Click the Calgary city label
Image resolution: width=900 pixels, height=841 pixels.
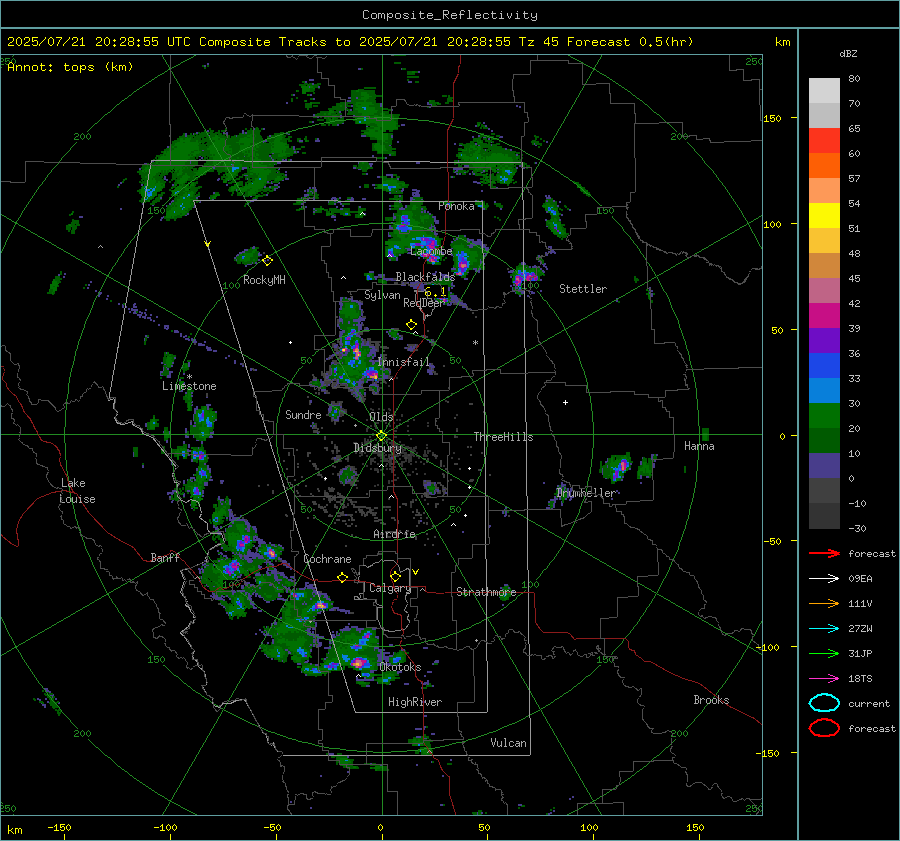coord(390,588)
